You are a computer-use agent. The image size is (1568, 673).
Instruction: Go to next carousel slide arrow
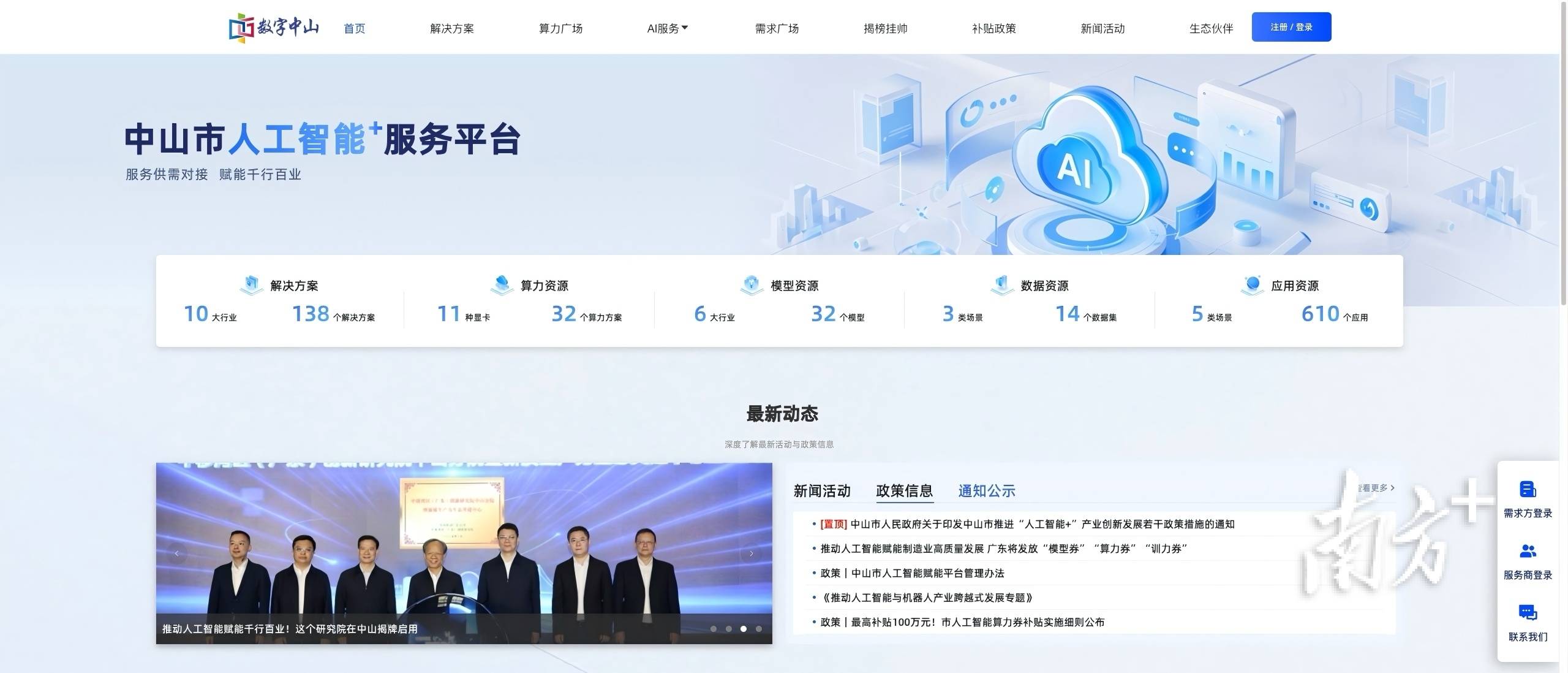tap(752, 553)
